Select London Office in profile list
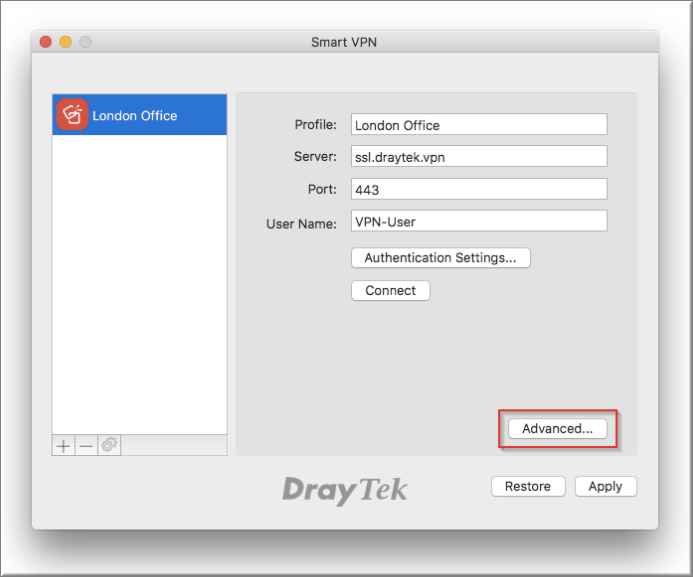This screenshot has width=693, height=577. (140, 115)
